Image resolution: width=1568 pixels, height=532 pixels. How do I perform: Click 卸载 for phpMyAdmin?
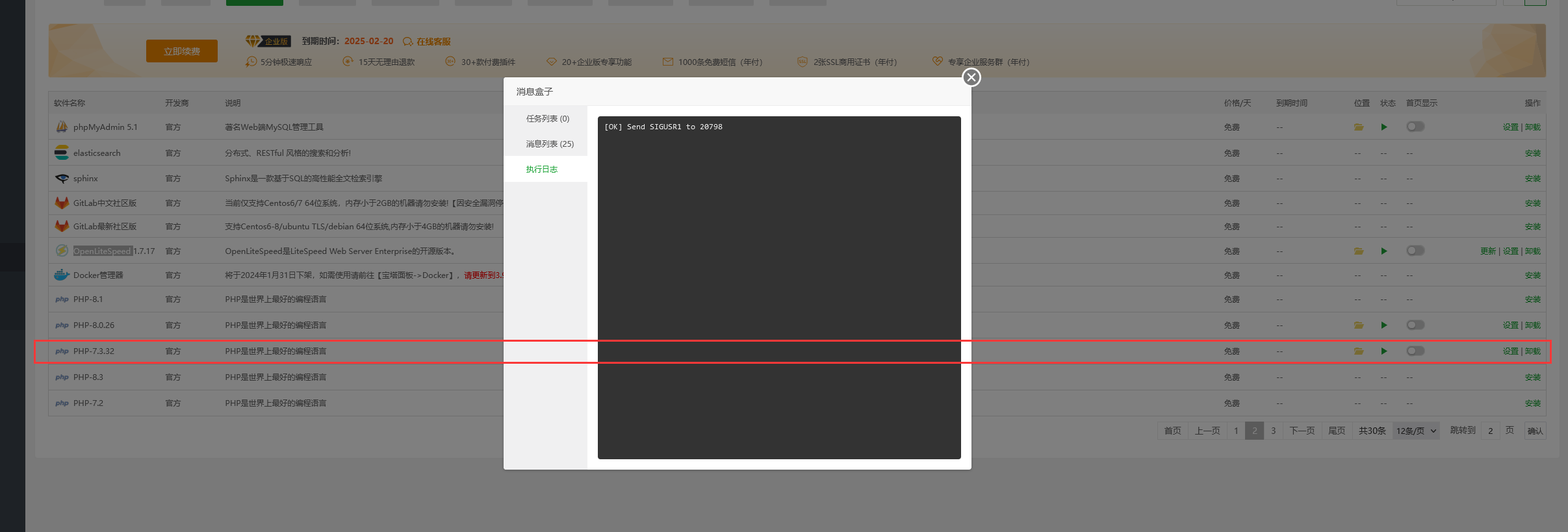(x=1533, y=127)
